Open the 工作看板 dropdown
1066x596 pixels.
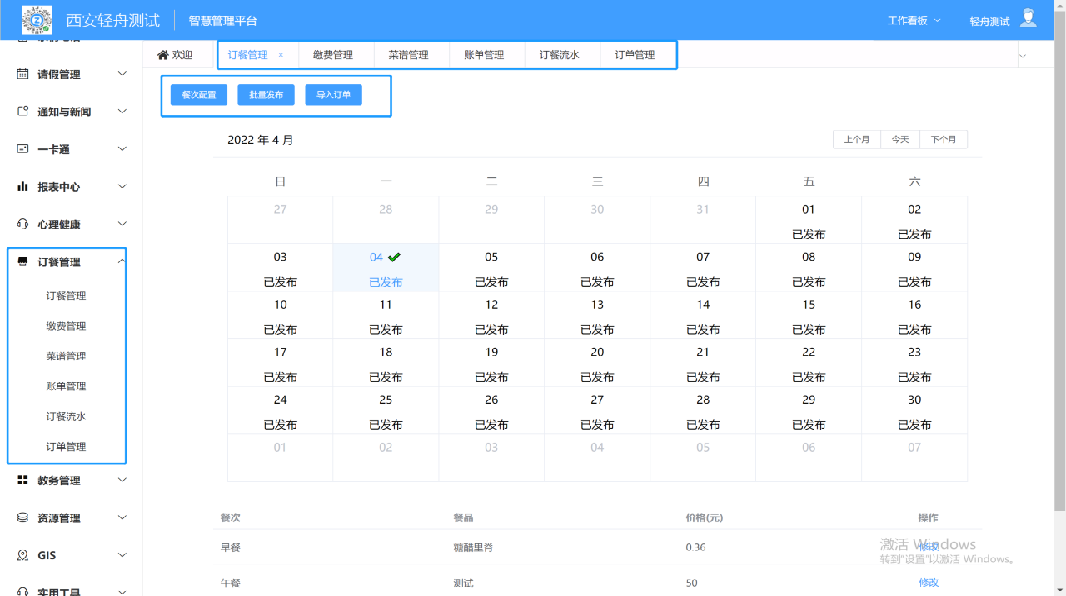tap(914, 20)
